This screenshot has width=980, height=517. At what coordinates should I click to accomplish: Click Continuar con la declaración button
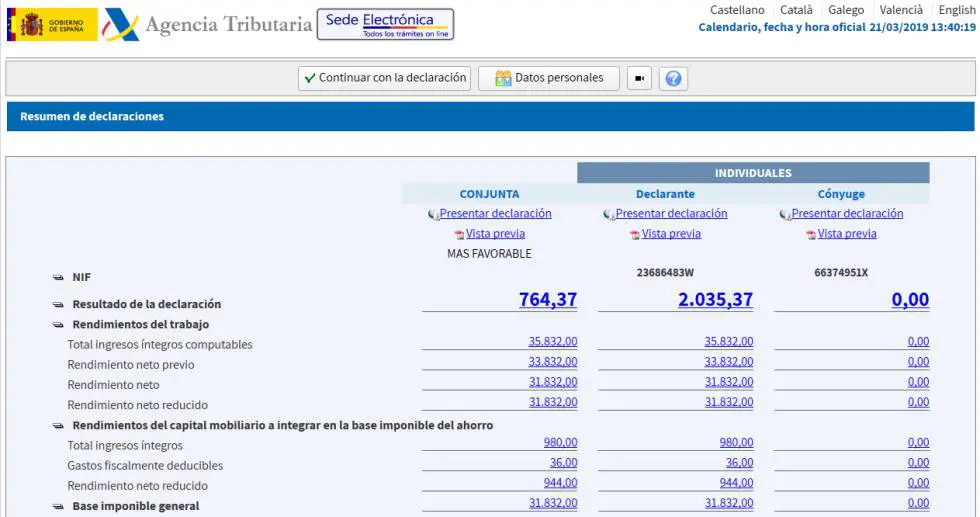tap(384, 78)
